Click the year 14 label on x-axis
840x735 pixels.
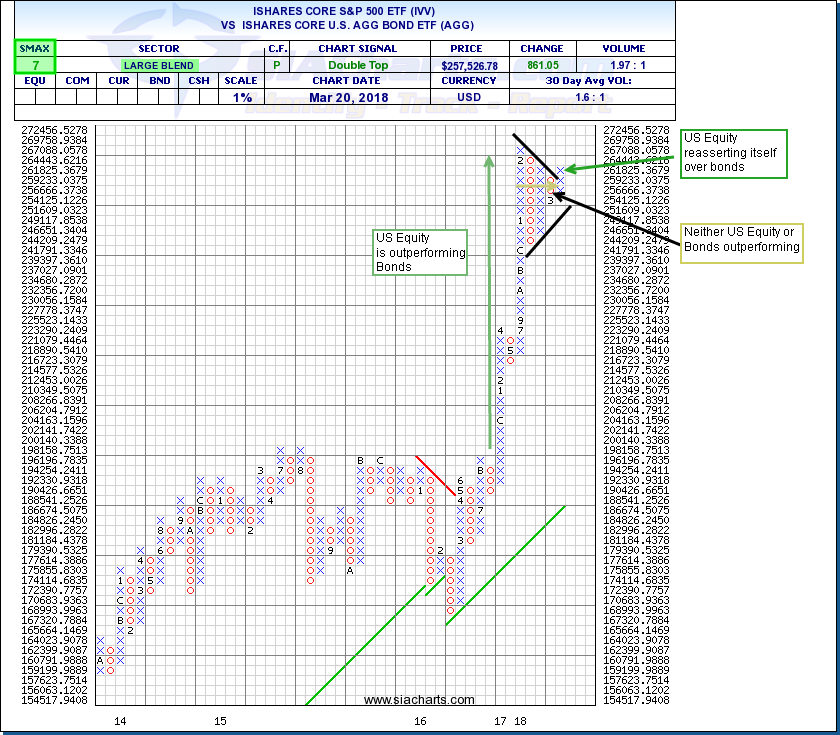(x=120, y=720)
